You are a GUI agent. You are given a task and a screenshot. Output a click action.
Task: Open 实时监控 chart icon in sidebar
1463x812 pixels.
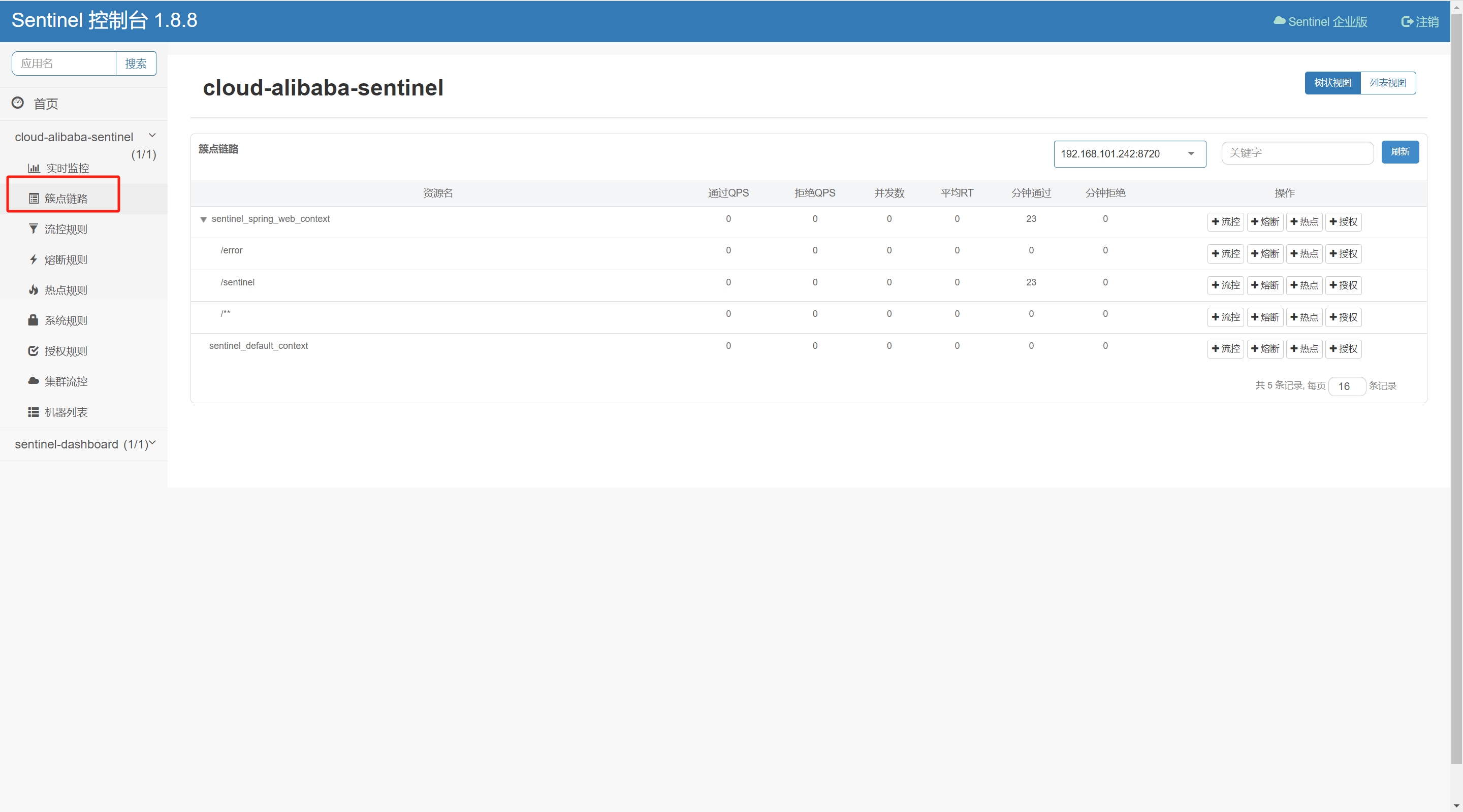(34, 168)
